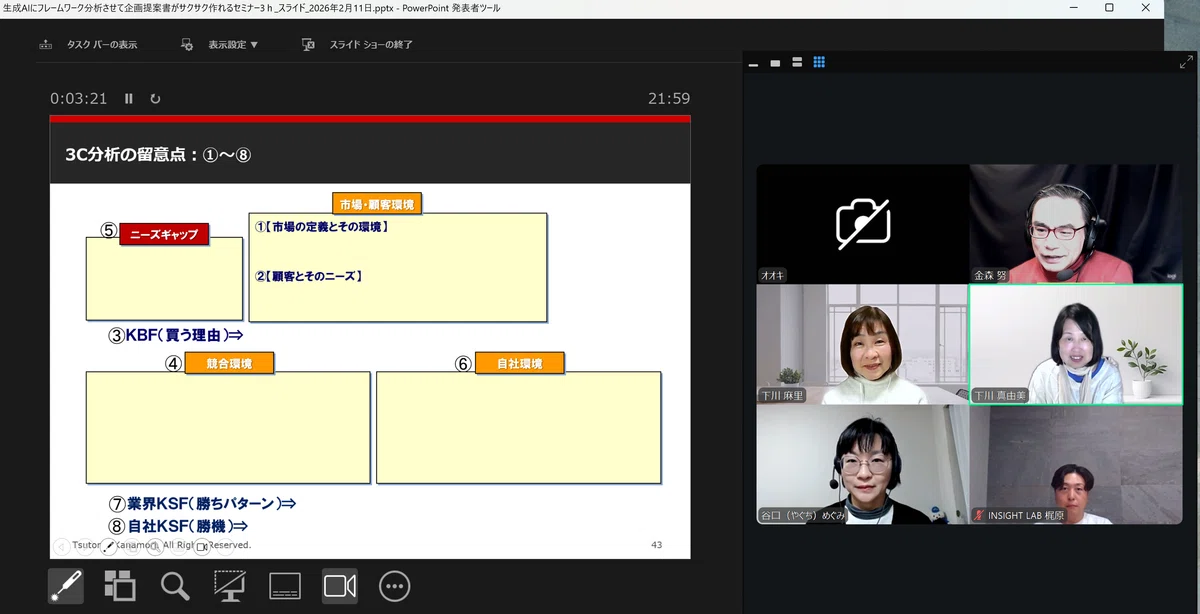The height and width of the screenshot is (614, 1200).
Task: Click the on-slide pen overlay button
Action: click(108, 547)
